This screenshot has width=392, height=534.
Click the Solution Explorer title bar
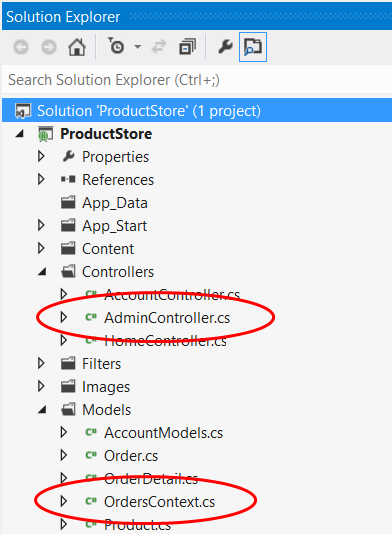pos(197,16)
